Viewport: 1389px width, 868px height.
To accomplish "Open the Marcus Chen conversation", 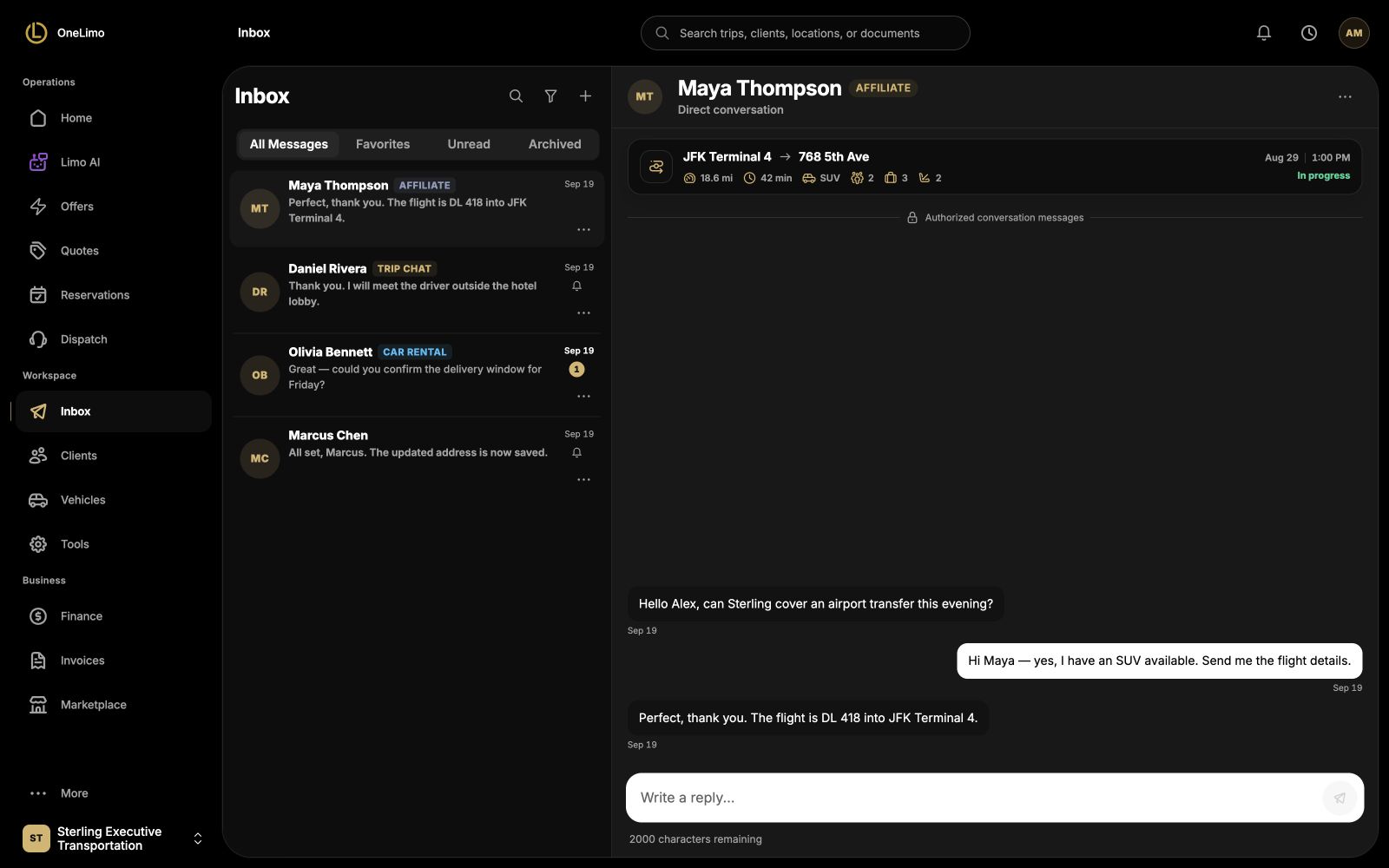I will 417,458.
